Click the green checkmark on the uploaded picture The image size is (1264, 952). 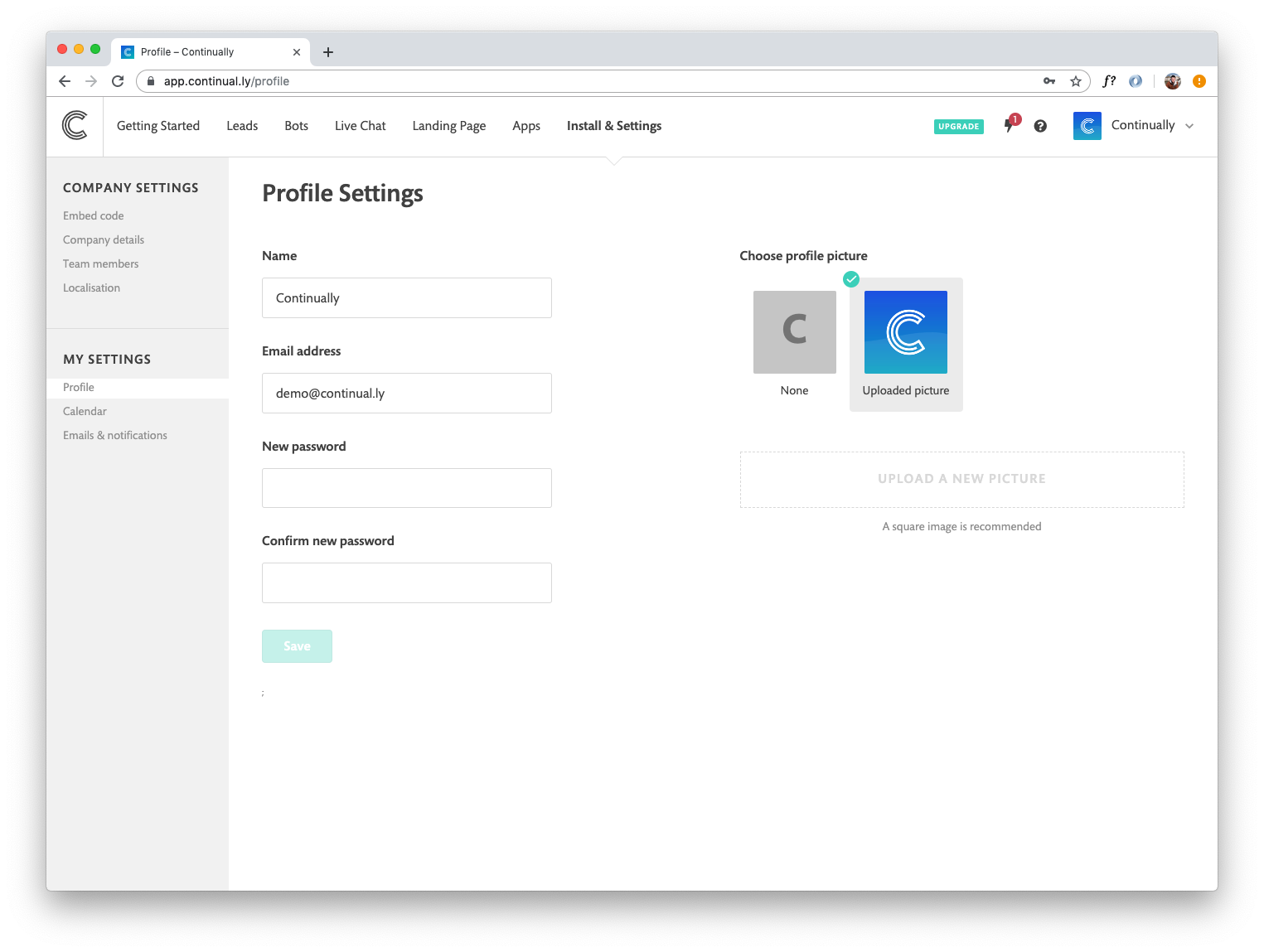tap(850, 279)
